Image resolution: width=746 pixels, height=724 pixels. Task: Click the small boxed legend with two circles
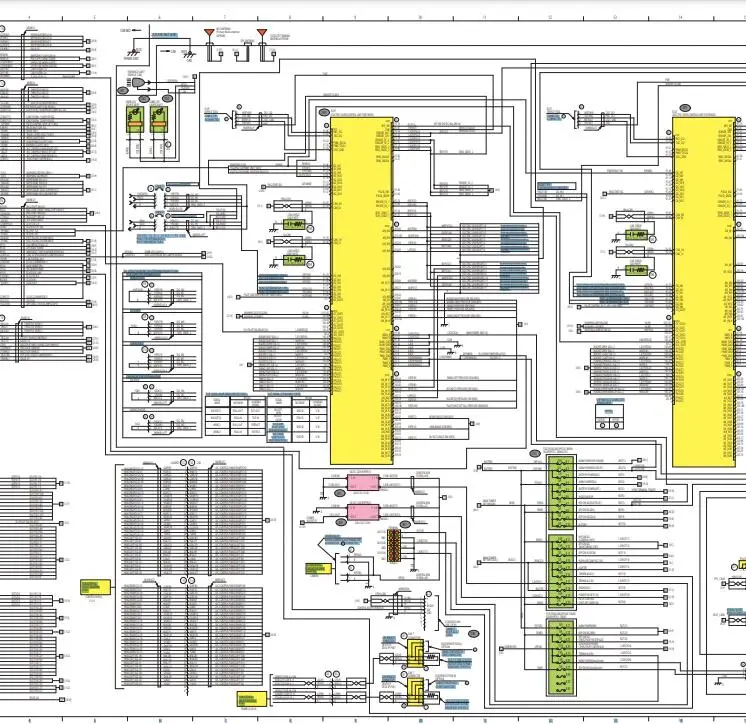[609, 416]
